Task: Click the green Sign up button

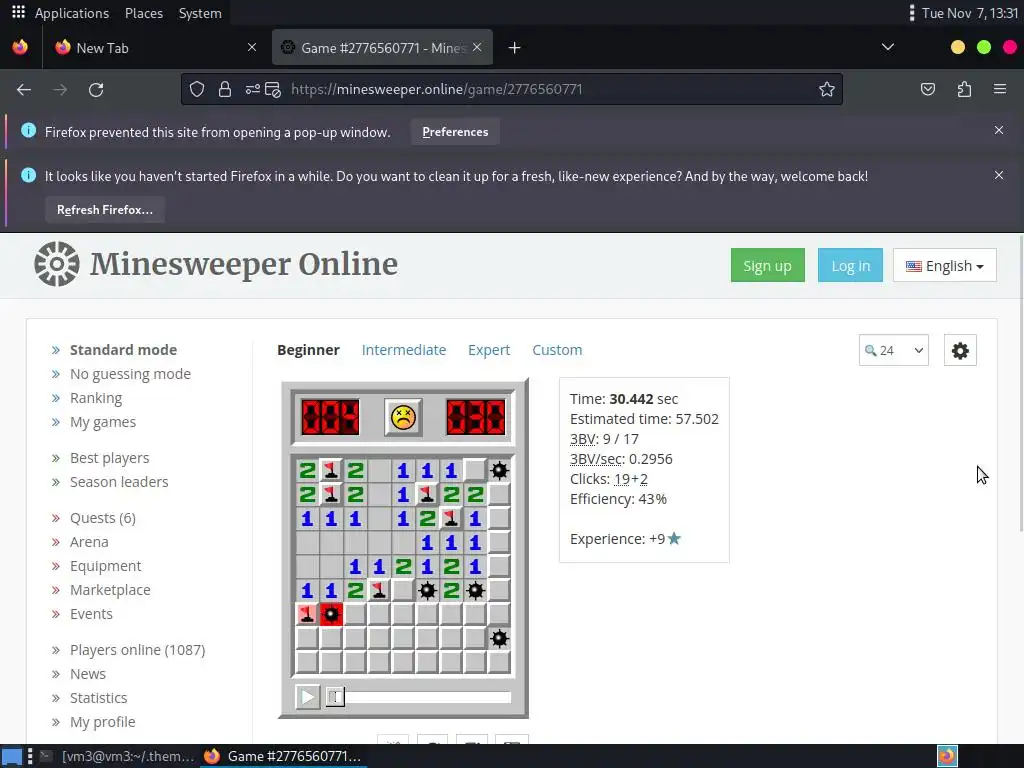Action: point(767,266)
